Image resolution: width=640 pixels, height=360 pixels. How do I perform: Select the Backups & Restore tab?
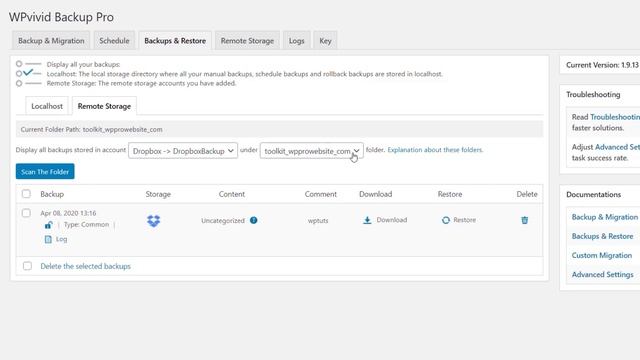tap(175, 41)
